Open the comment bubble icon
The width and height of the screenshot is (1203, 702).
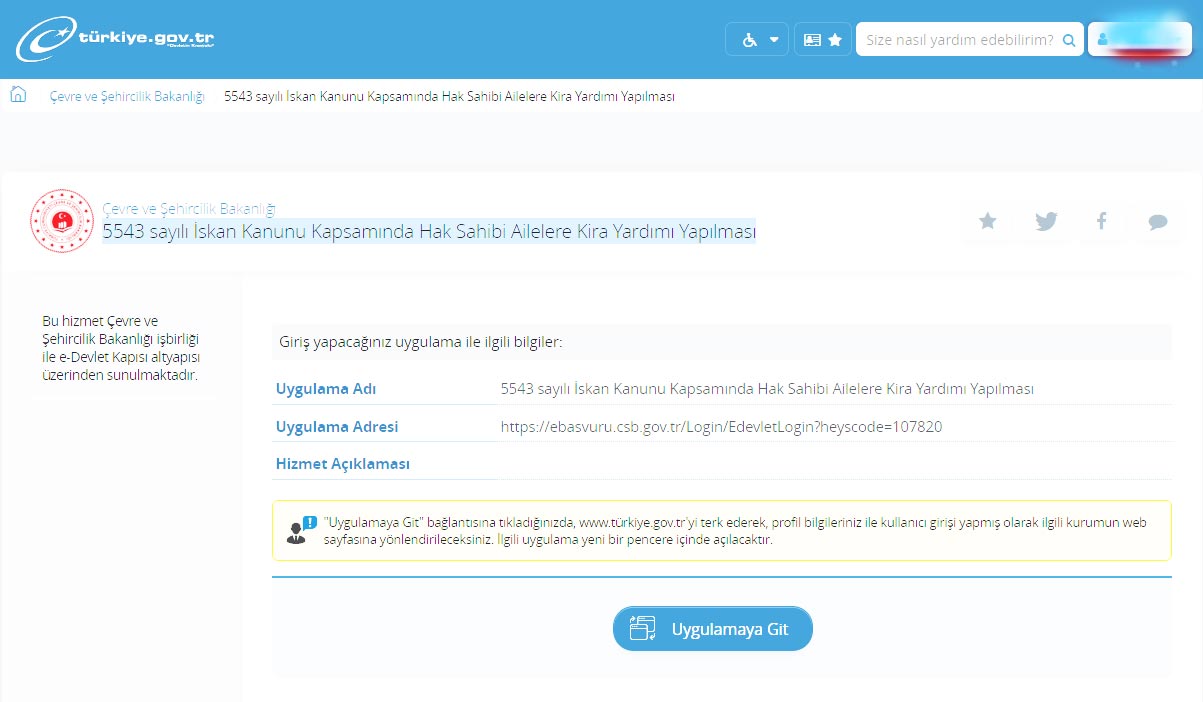[1158, 221]
